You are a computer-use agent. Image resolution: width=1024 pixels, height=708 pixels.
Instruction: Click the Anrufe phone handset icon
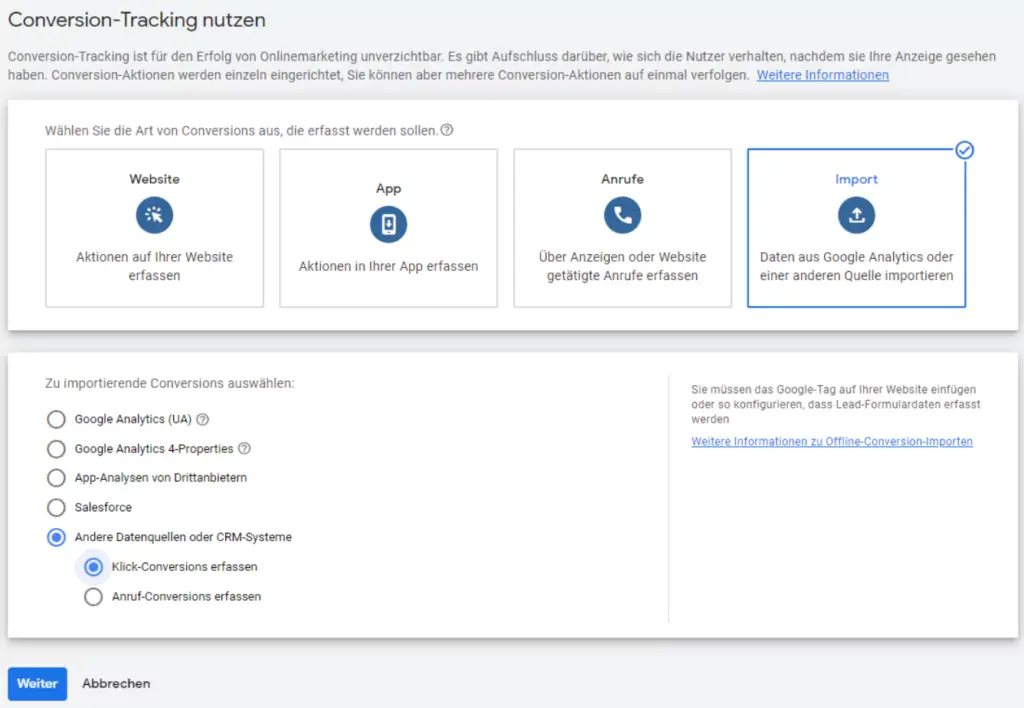pyautogui.click(x=622, y=215)
